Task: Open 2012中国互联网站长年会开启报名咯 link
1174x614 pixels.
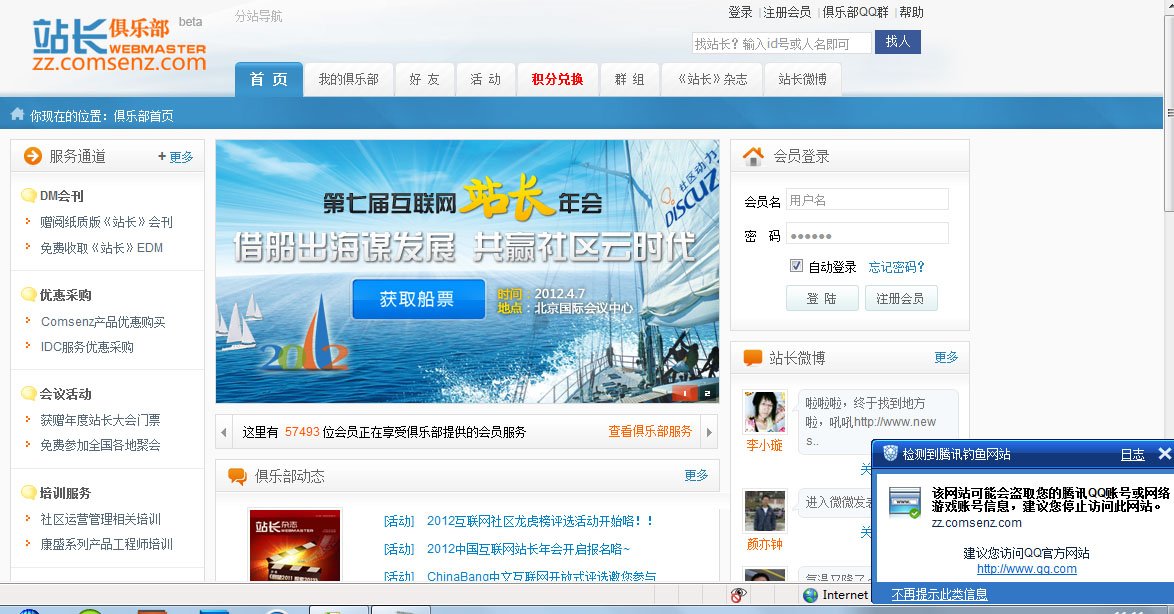Action: [x=529, y=549]
